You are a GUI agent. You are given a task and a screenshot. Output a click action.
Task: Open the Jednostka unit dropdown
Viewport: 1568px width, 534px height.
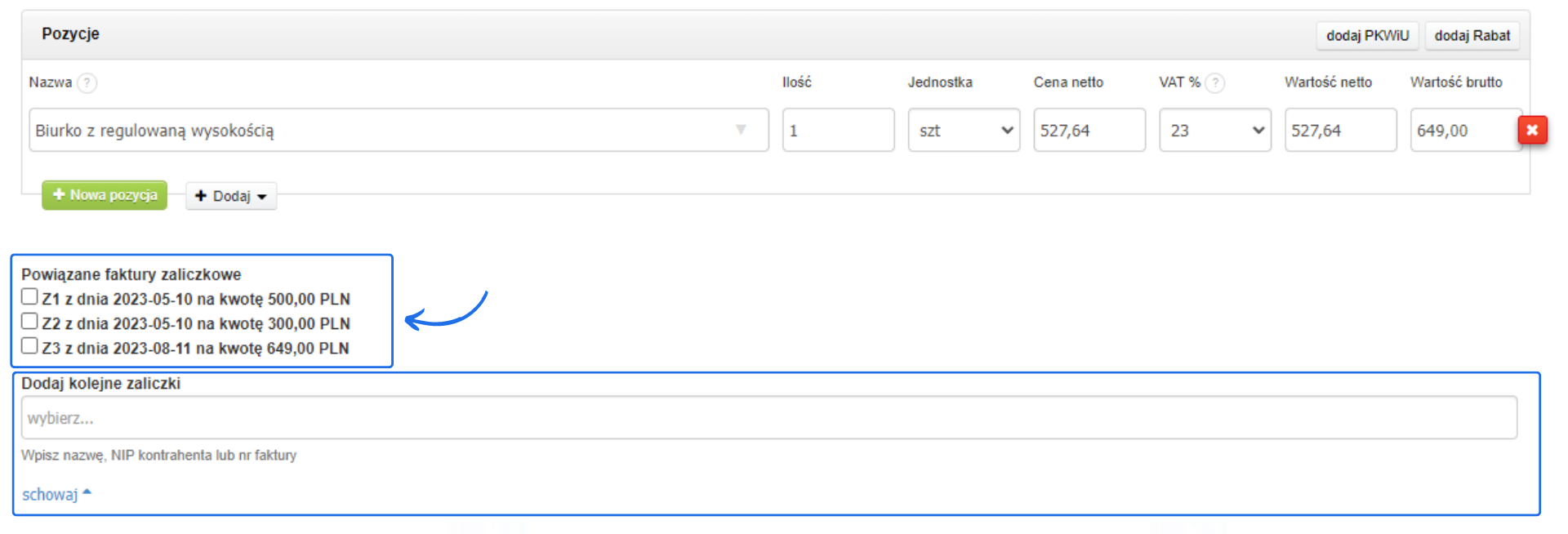click(x=964, y=130)
